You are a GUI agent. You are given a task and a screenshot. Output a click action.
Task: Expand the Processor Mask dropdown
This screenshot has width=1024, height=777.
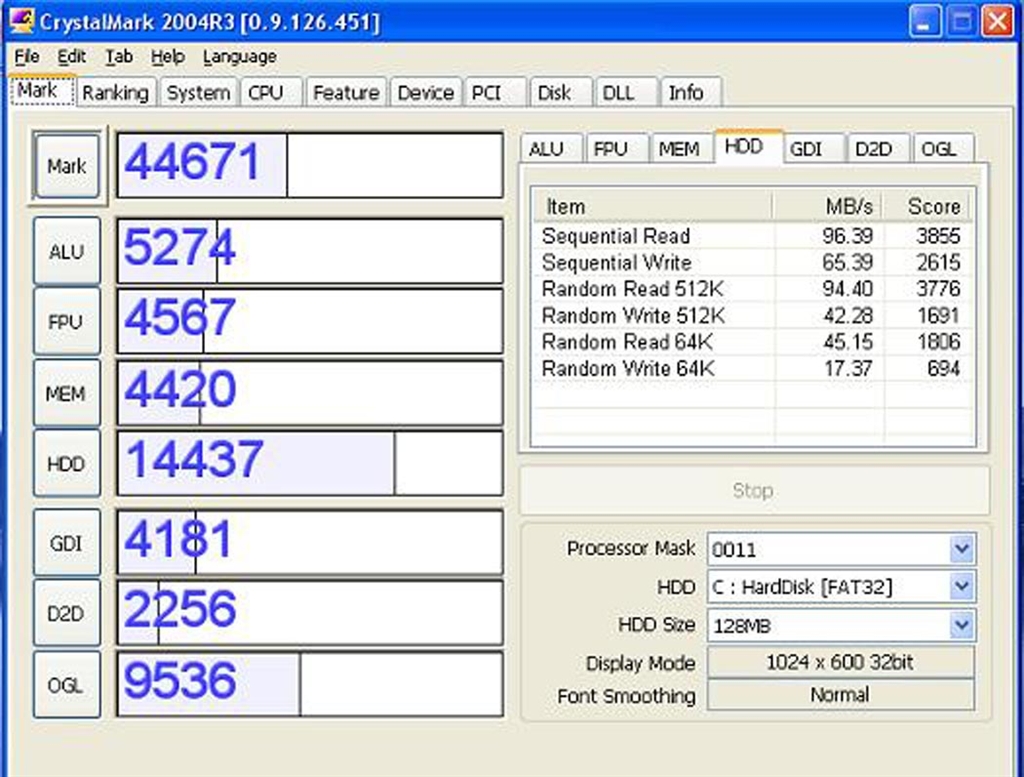coord(962,548)
